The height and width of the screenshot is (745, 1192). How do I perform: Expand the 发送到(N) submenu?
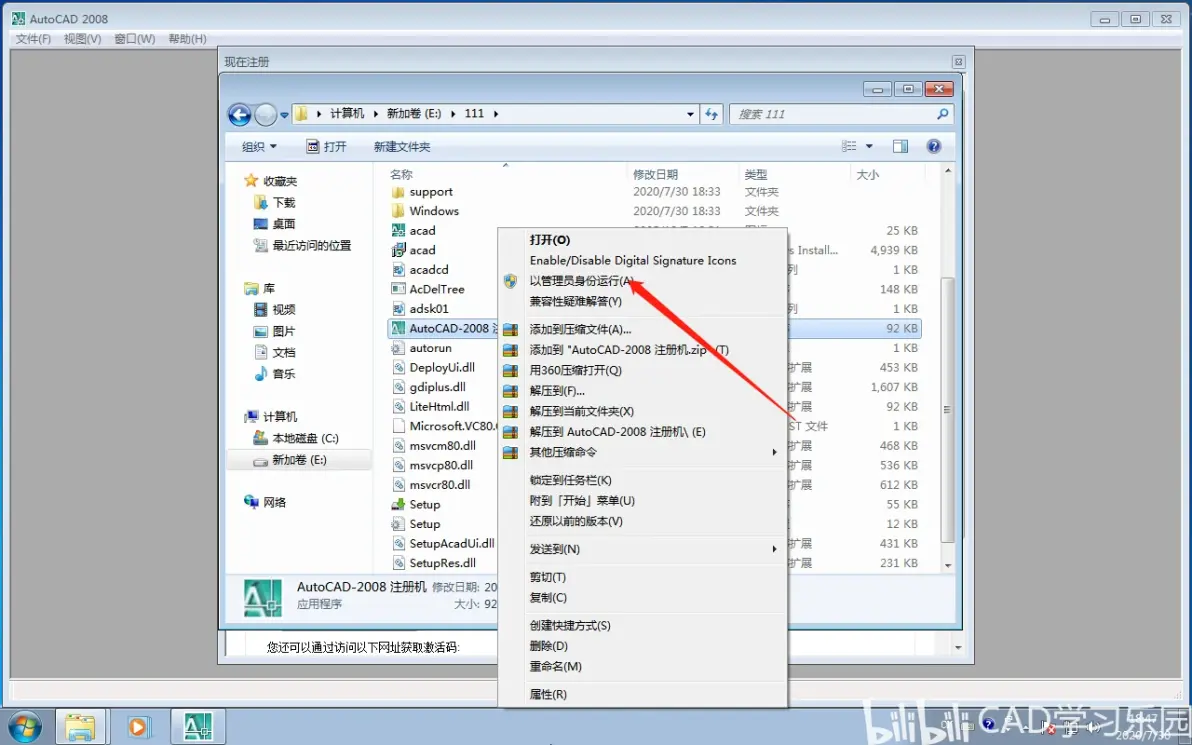point(774,549)
